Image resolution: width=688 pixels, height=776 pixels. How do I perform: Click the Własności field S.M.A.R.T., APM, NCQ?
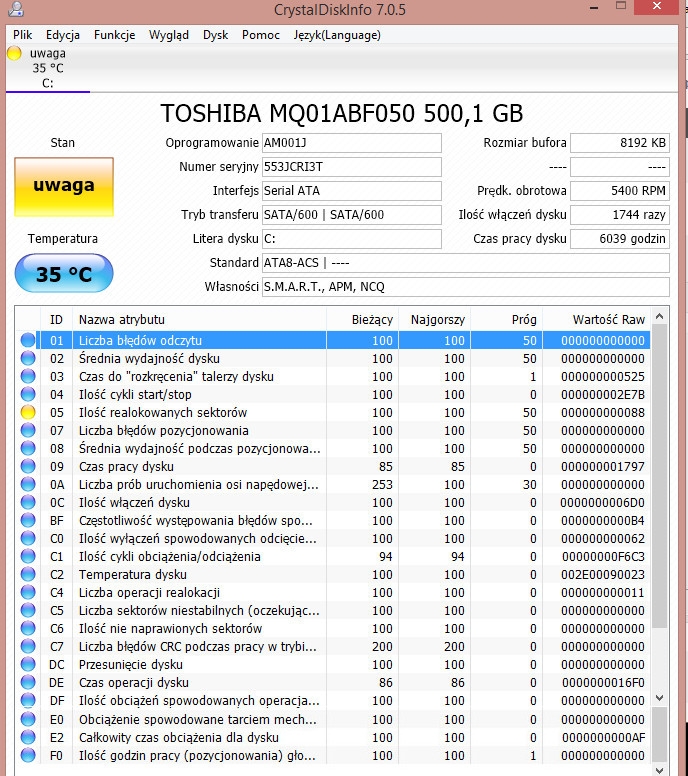tap(466, 287)
